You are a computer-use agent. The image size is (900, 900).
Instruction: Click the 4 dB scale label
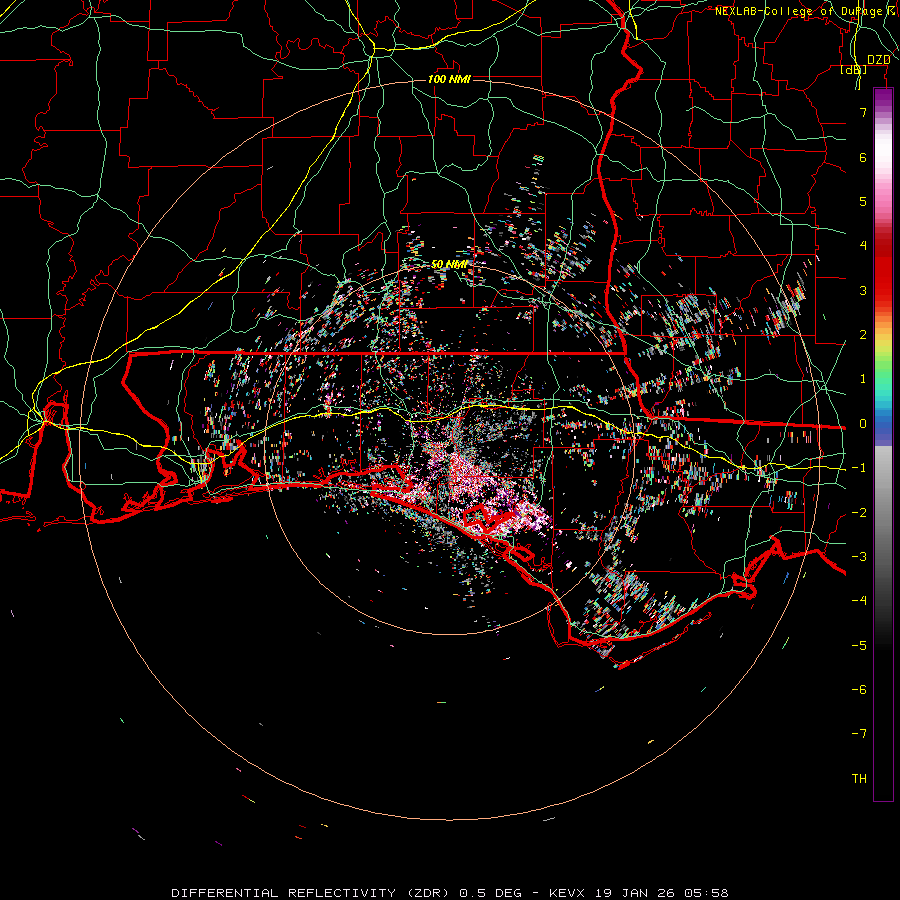click(863, 246)
